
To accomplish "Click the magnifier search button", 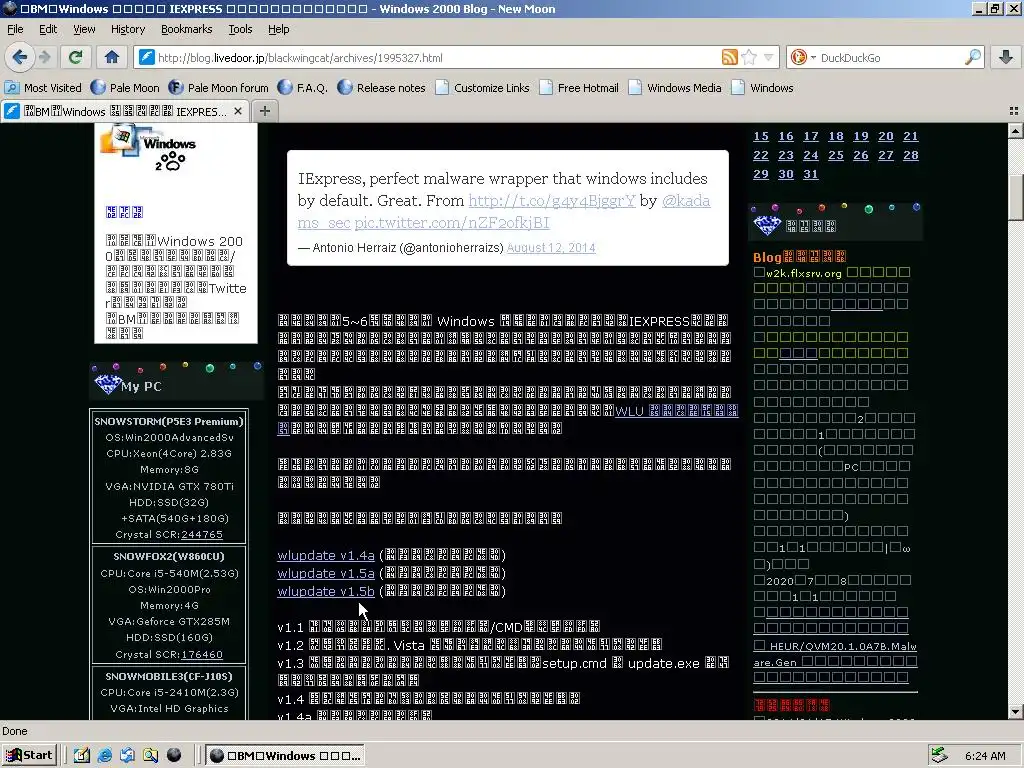I will 972,57.
